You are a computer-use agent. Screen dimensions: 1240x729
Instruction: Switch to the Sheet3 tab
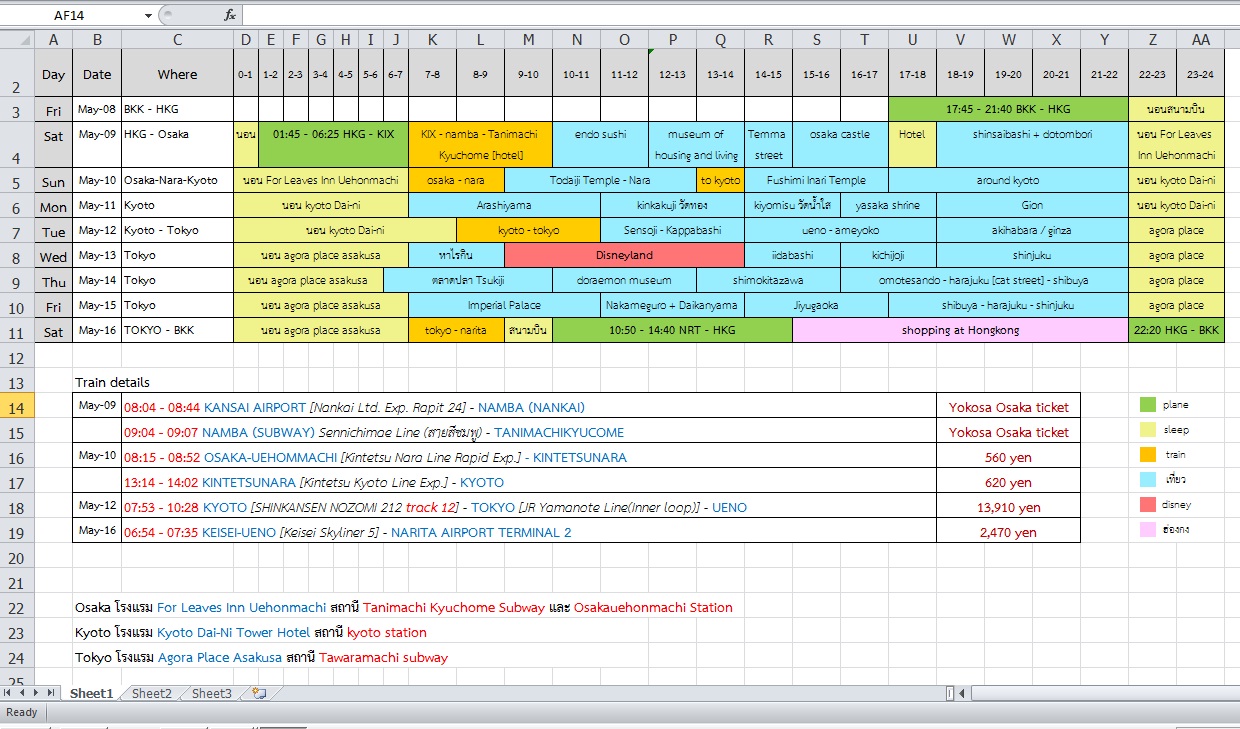pos(212,693)
